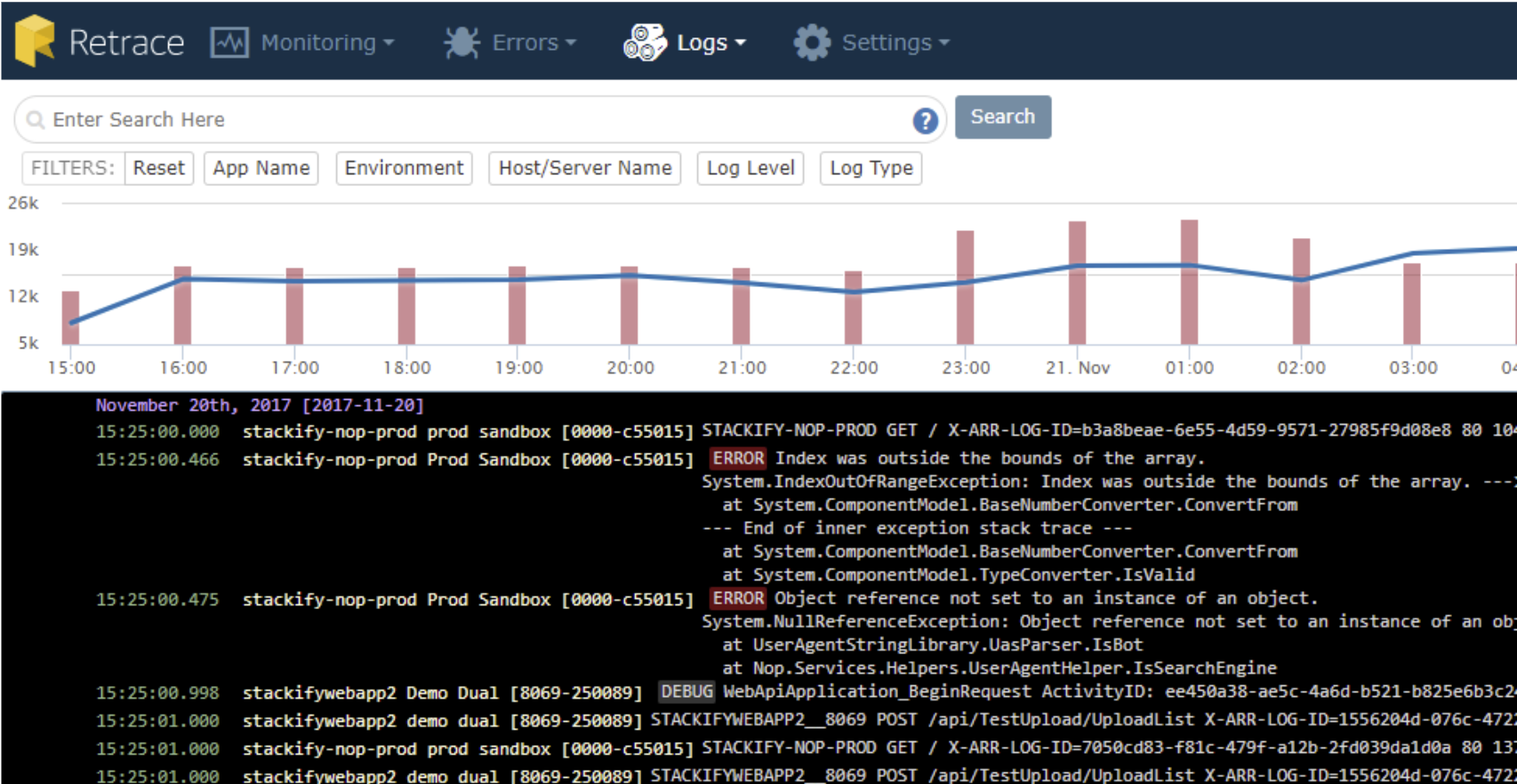Select the 23:00 chart bar
Screen dimensions: 1517x784
point(965,287)
